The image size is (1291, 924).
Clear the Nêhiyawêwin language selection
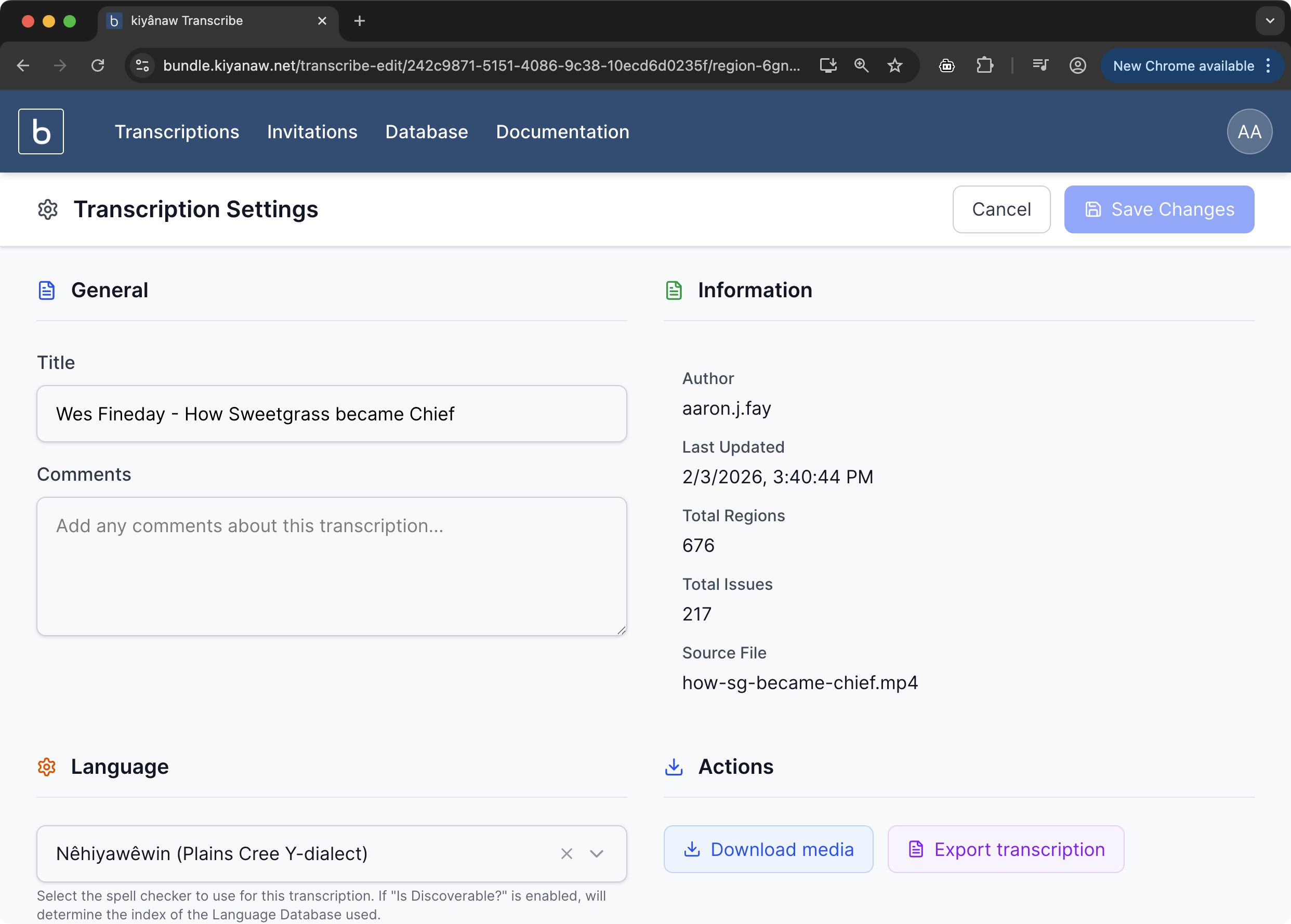click(x=566, y=853)
